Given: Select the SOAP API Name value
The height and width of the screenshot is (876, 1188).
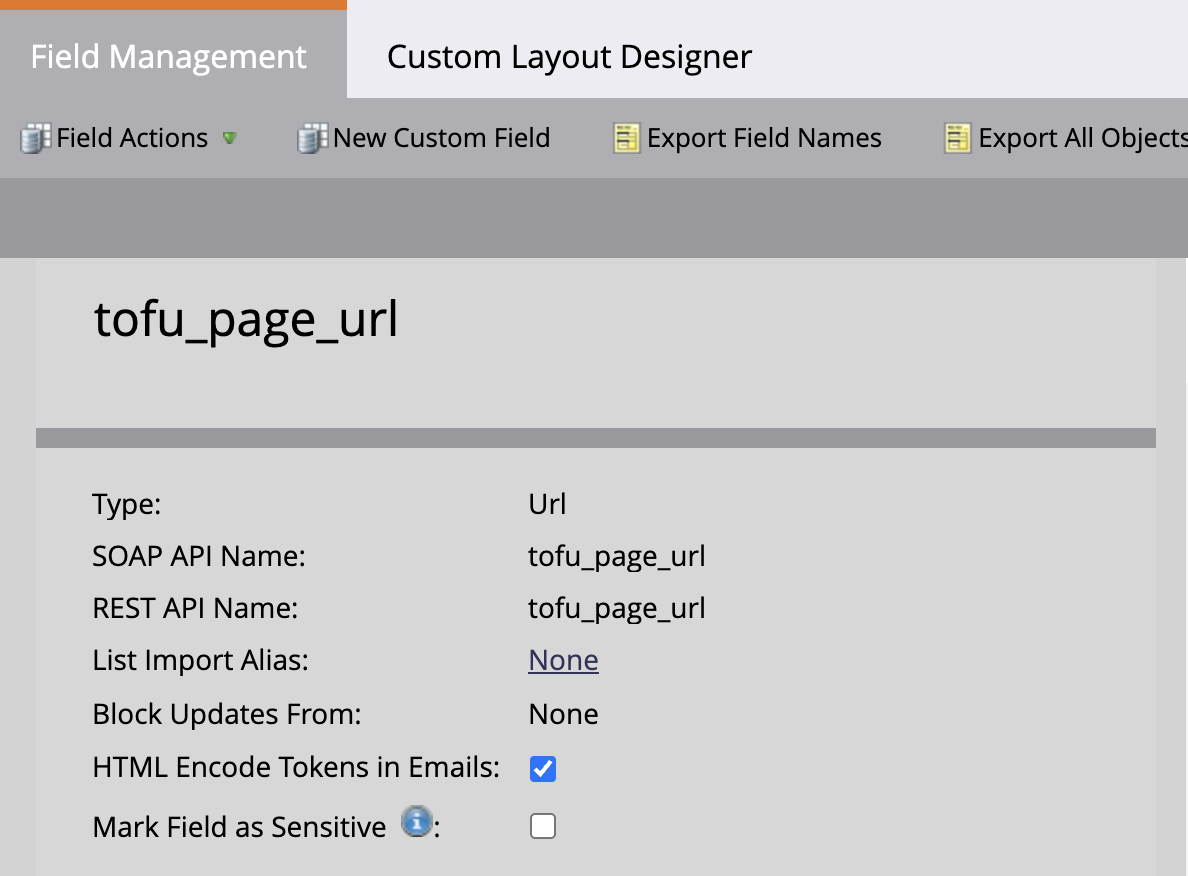Looking at the screenshot, I should tap(617, 557).
